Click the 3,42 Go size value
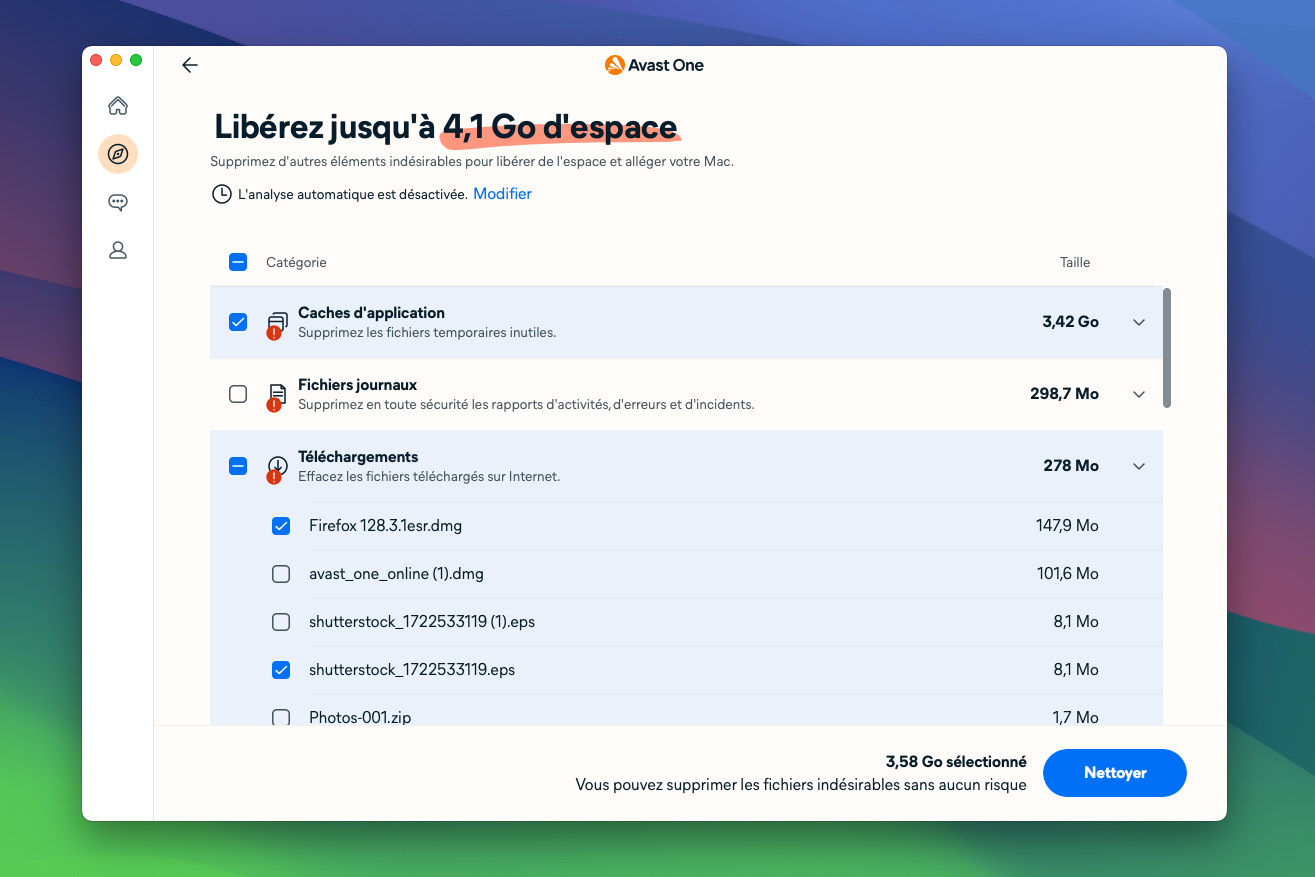The height and width of the screenshot is (877, 1315). point(1070,322)
